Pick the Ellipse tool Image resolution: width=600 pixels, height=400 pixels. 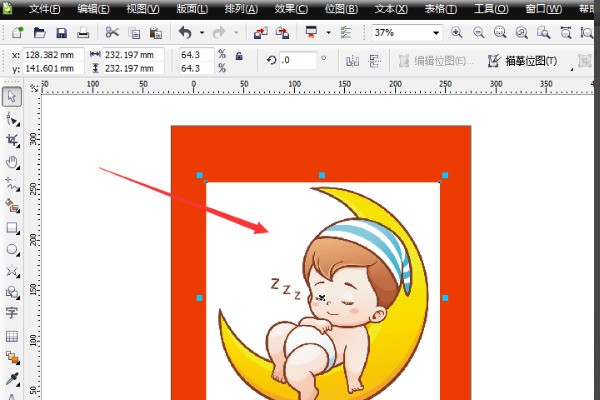pos(12,249)
